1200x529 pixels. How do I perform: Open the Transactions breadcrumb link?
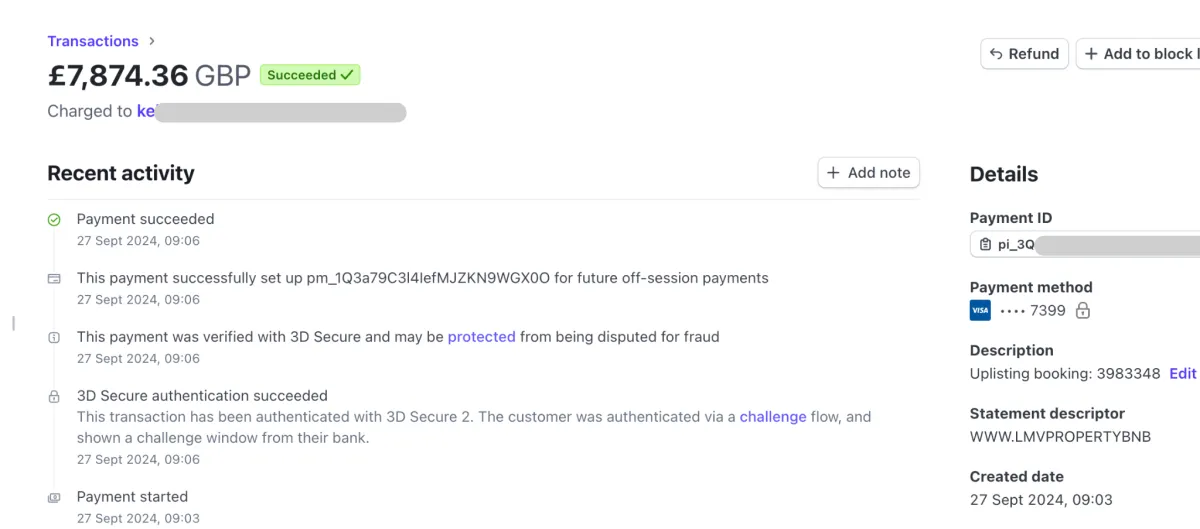point(93,41)
